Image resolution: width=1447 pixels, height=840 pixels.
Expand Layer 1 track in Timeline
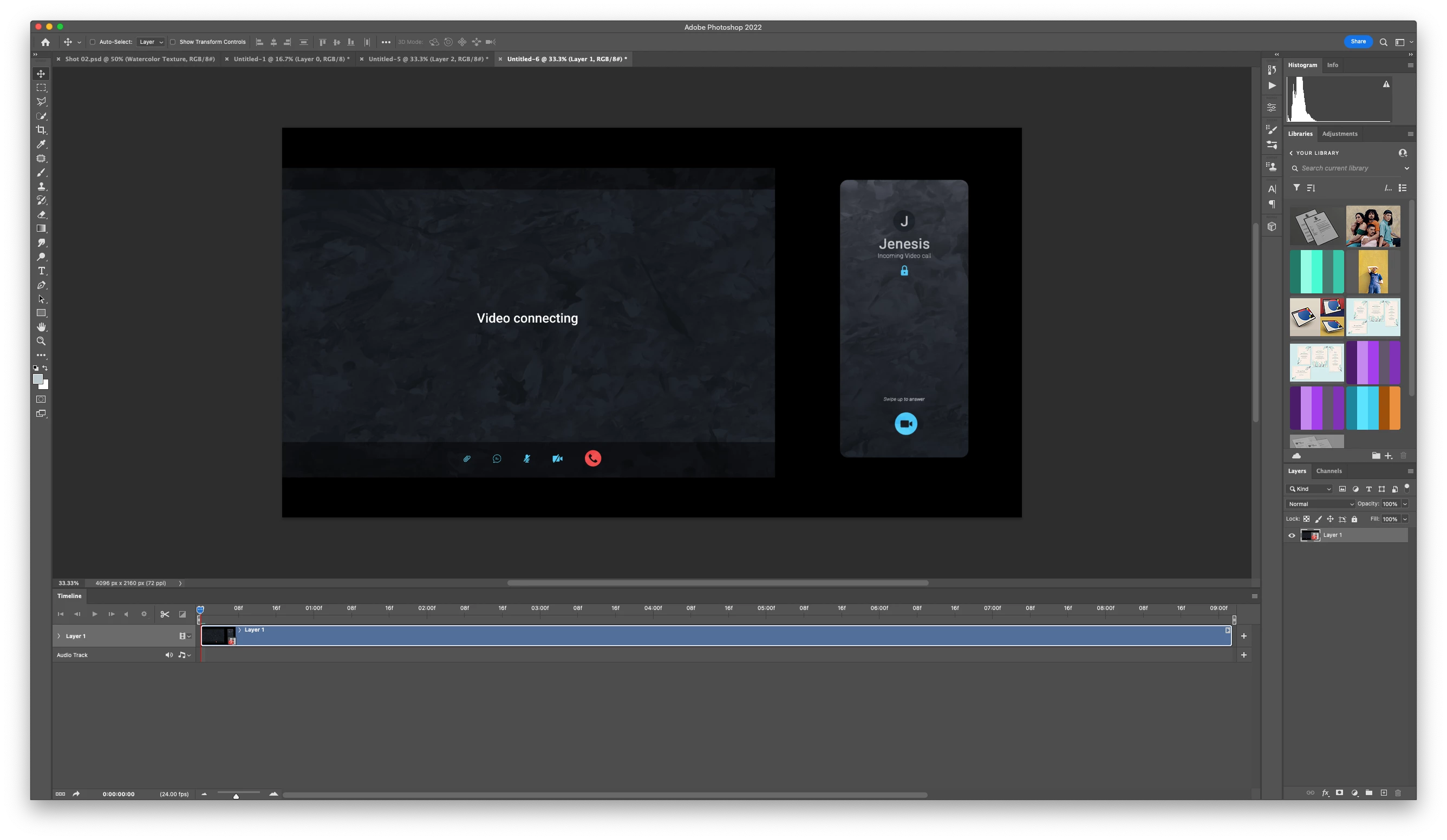click(x=58, y=636)
